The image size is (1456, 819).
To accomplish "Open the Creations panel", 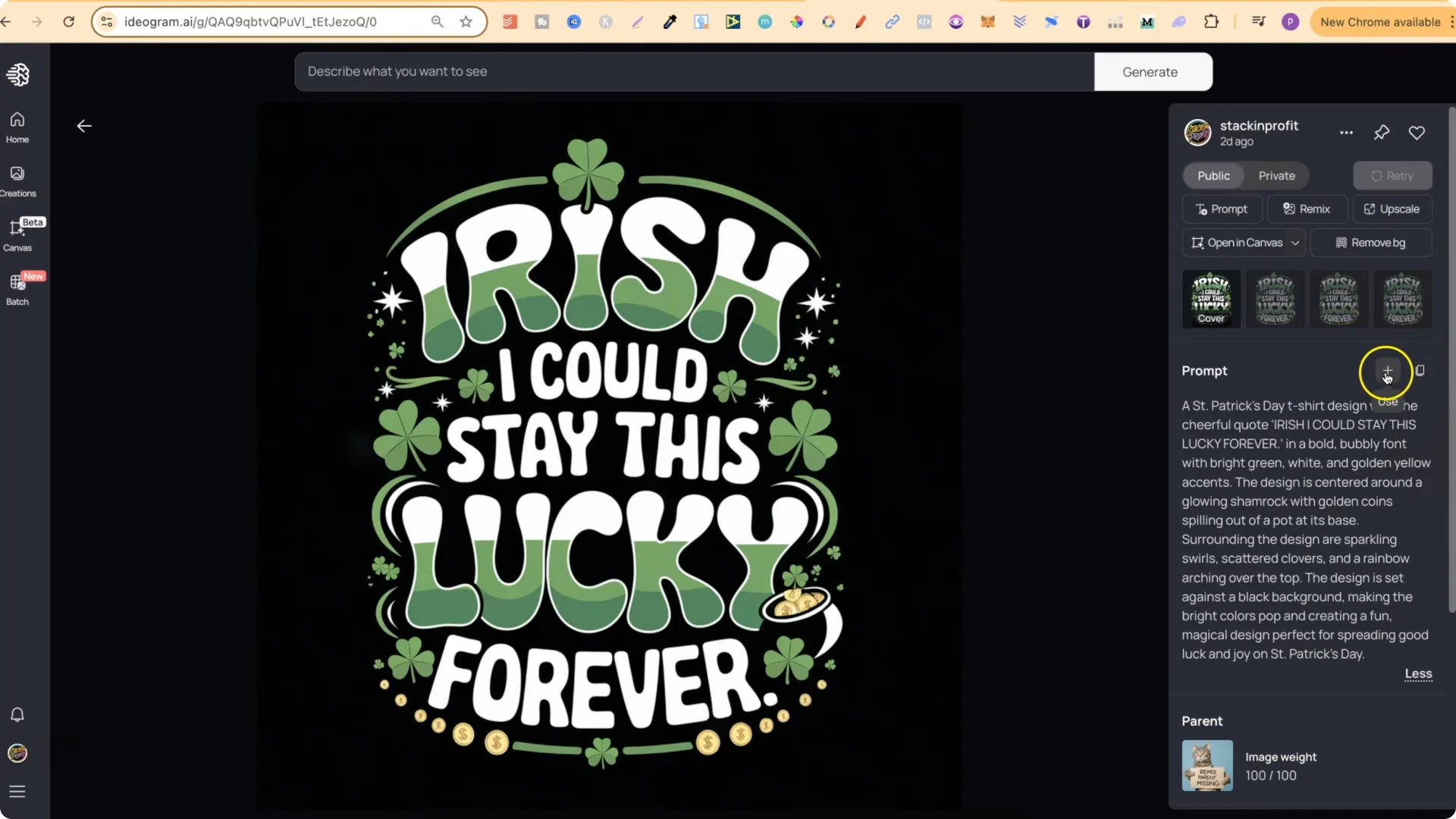I will 17,180.
